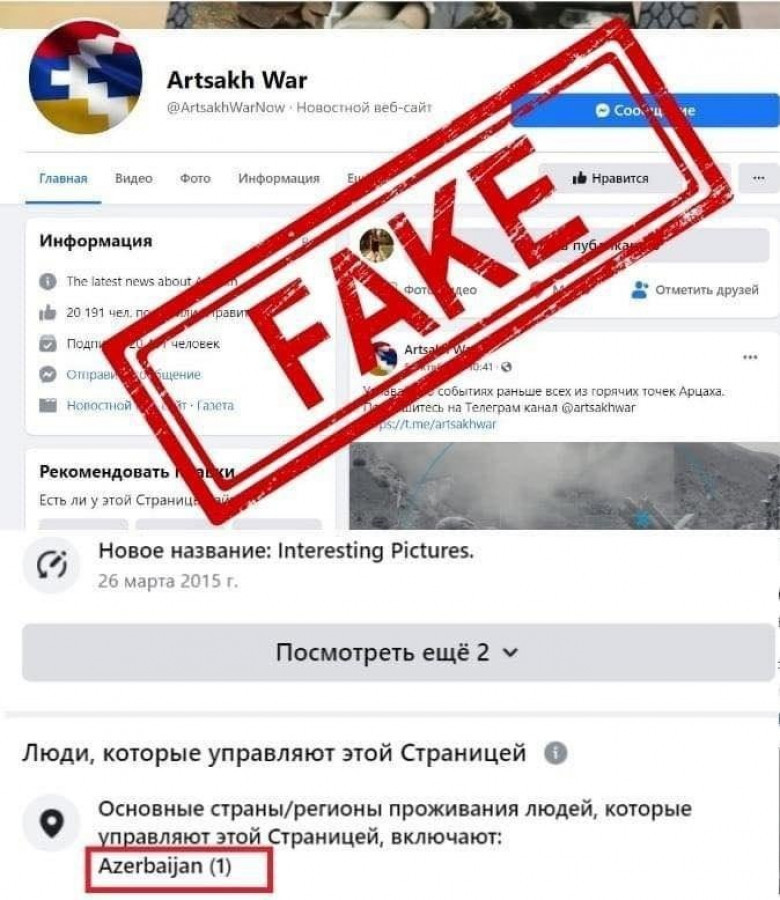Click the Artsakh War flag profile picture

pyautogui.click(x=85, y=77)
